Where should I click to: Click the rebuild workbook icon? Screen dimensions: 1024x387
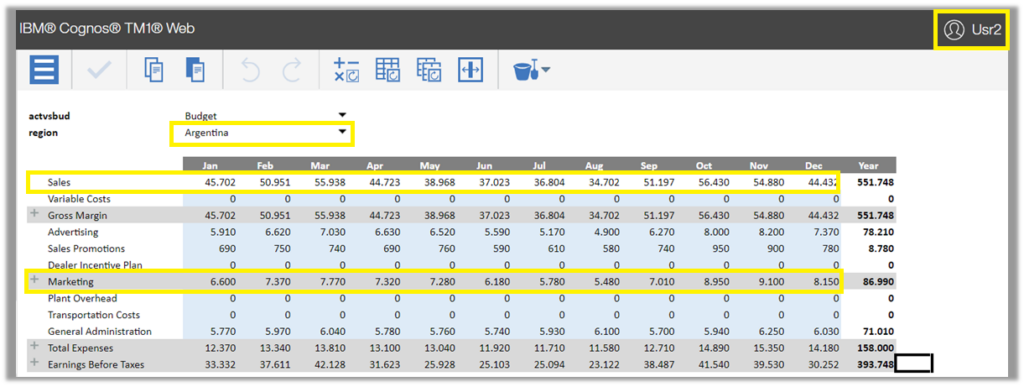[x=429, y=70]
